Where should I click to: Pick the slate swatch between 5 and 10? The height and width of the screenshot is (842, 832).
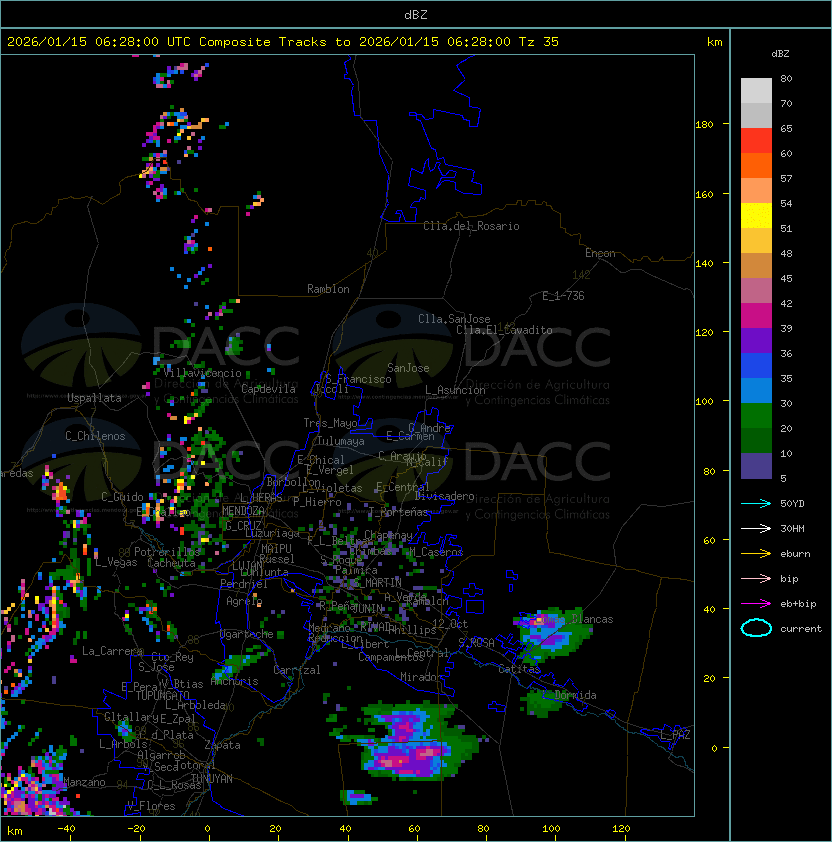click(x=756, y=466)
